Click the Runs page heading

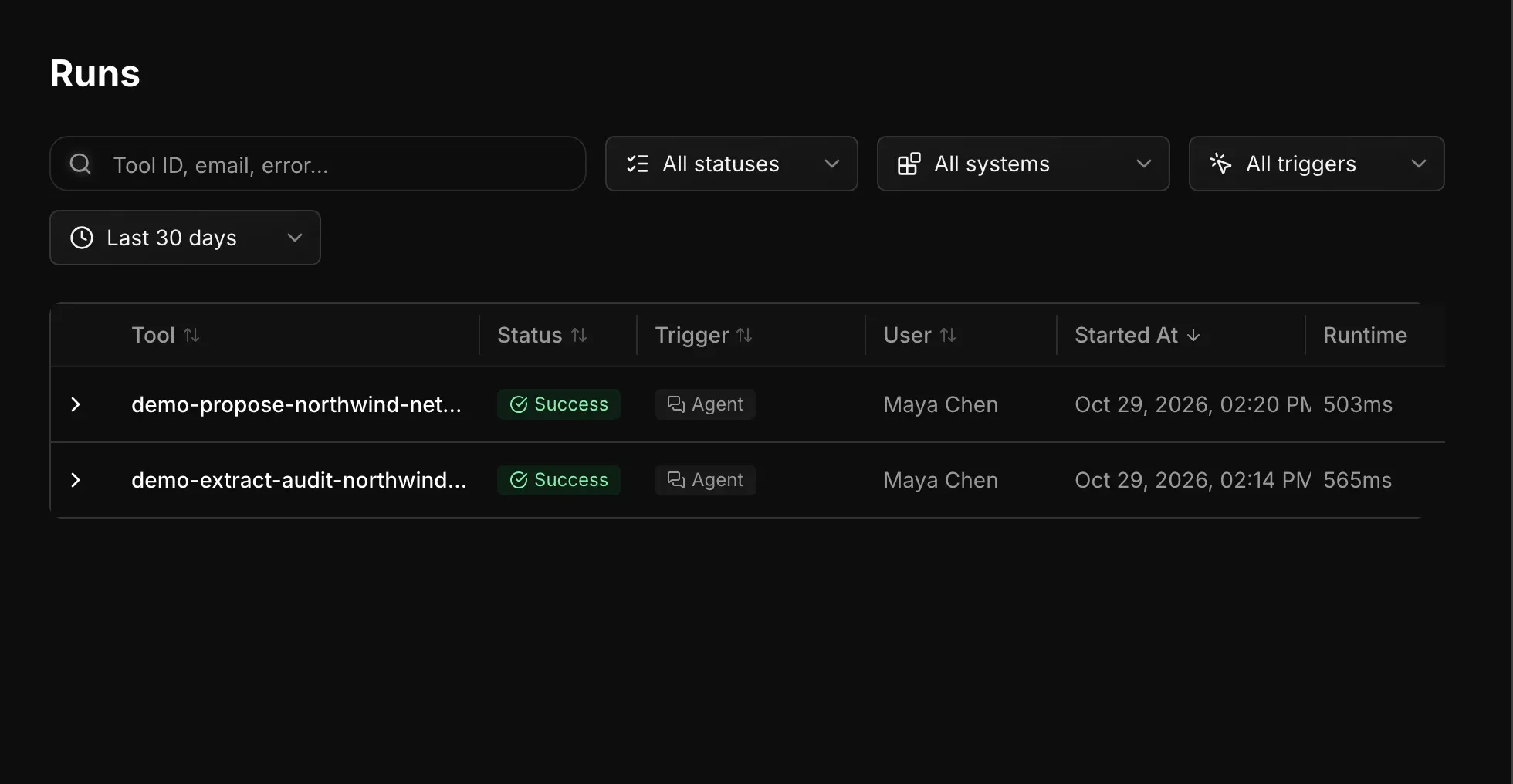point(95,74)
